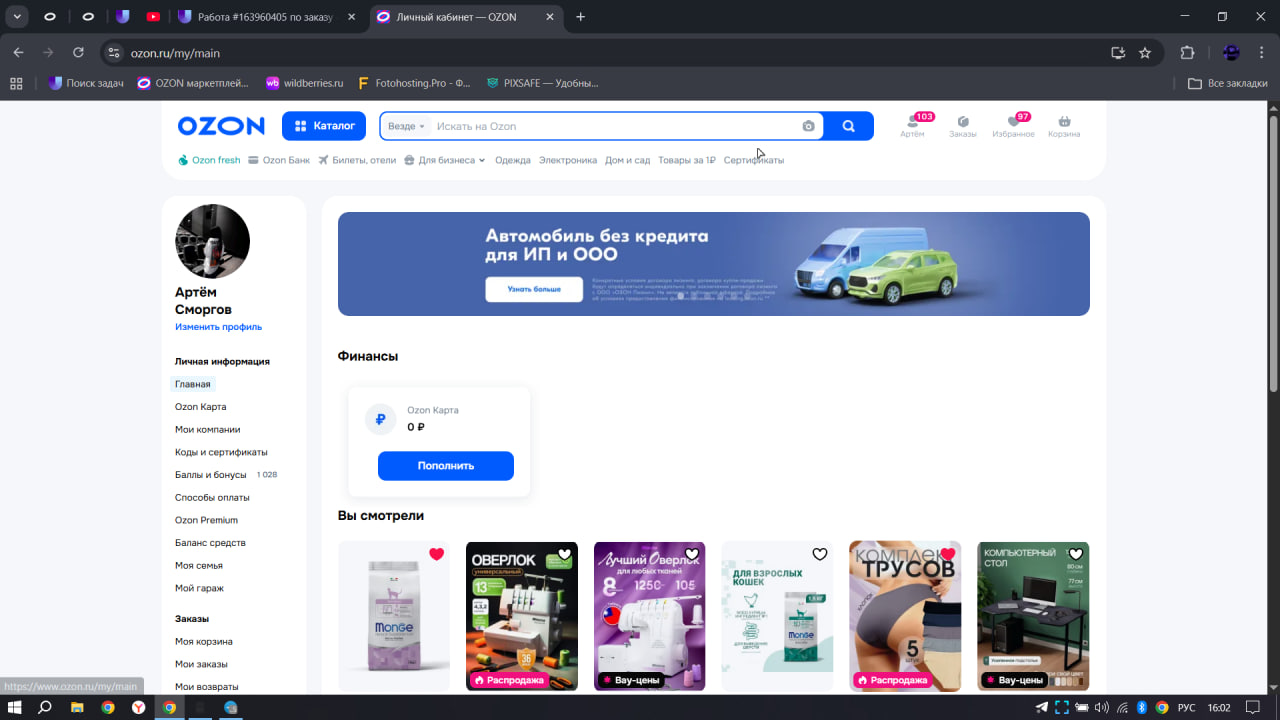Screen dimensions: 1280x720
Task: Open the wildberries.ru bookmark
Action: [304, 83]
